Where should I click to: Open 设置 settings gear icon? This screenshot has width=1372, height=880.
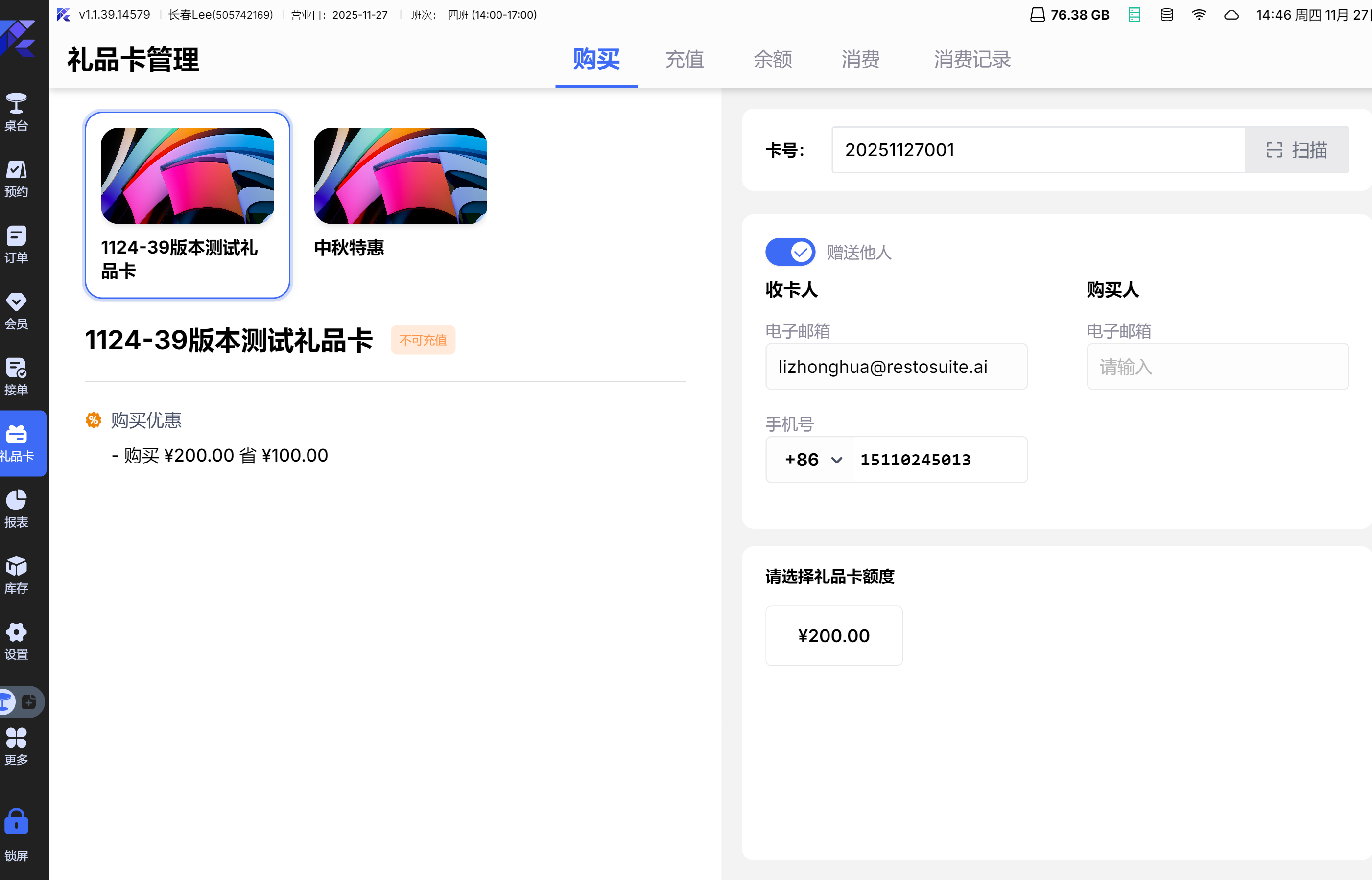pyautogui.click(x=16, y=641)
